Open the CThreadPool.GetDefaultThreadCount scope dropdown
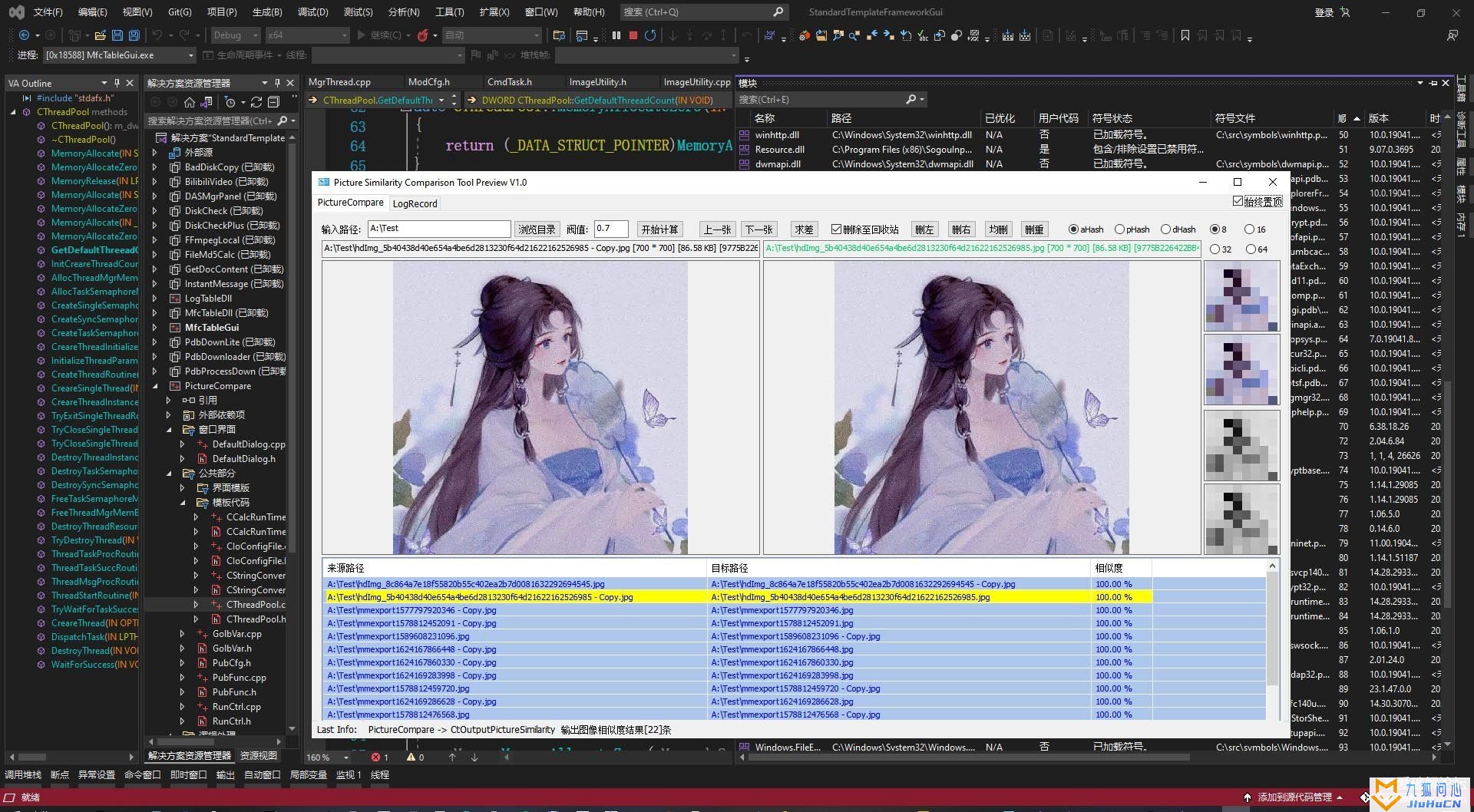This screenshot has width=1474, height=812. point(441,100)
